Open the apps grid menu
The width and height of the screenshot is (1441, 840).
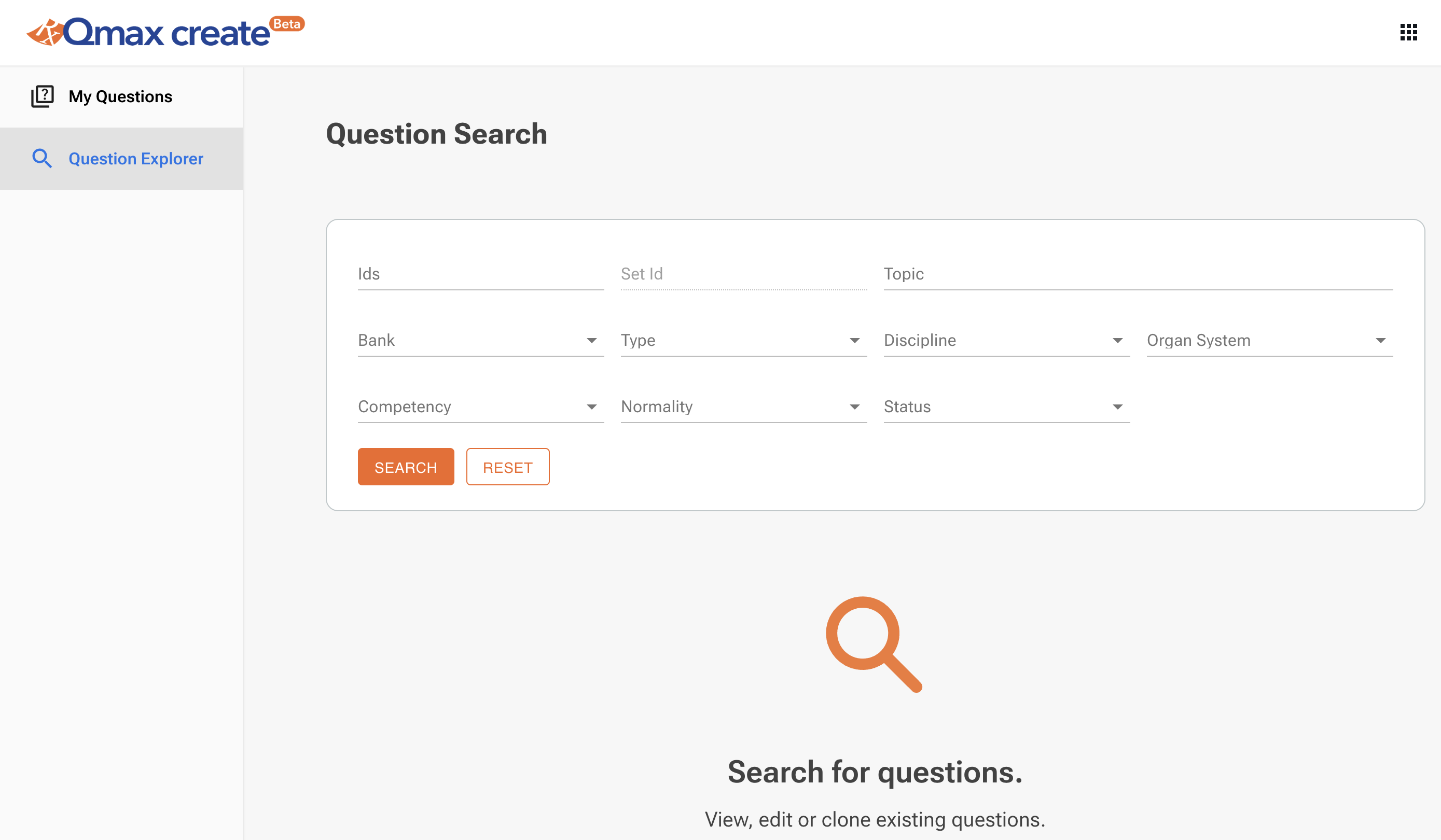(1408, 33)
